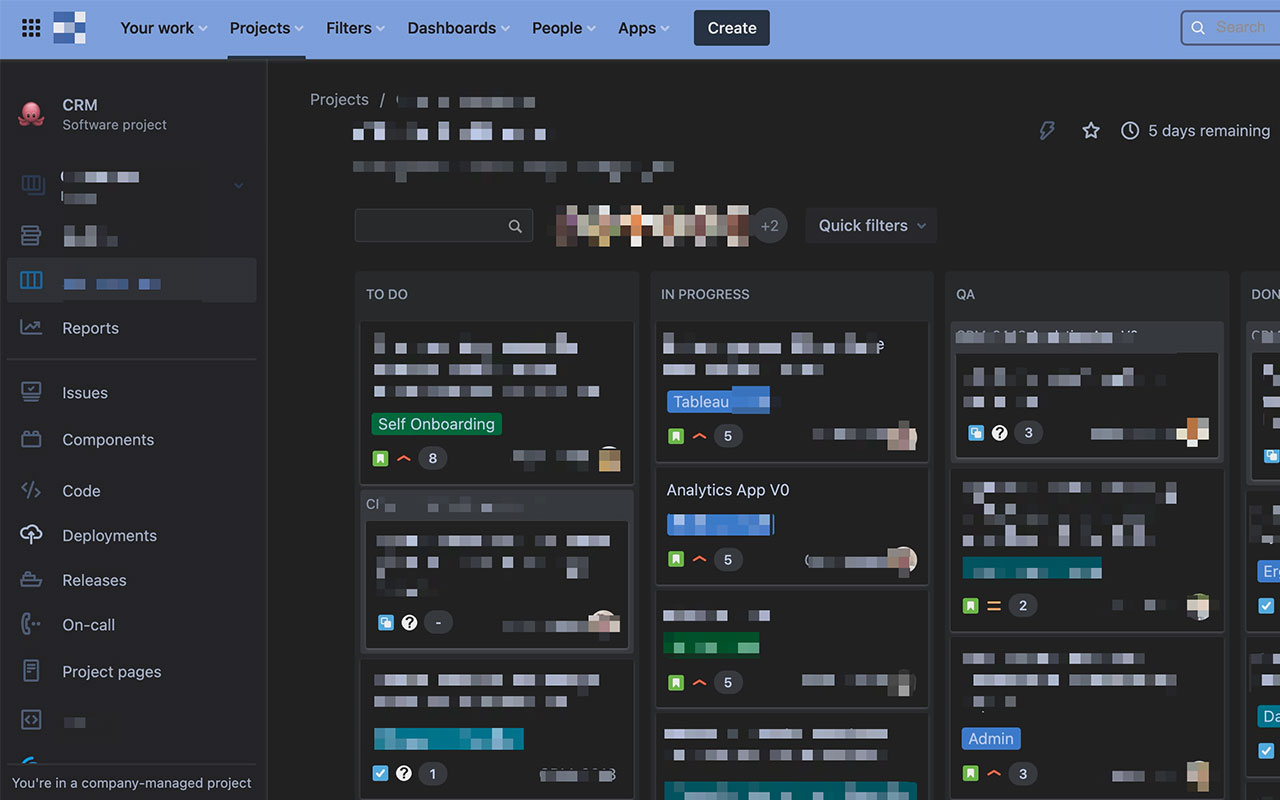
Task: Collapse the board name dropdown in sidebar
Action: tap(238, 185)
